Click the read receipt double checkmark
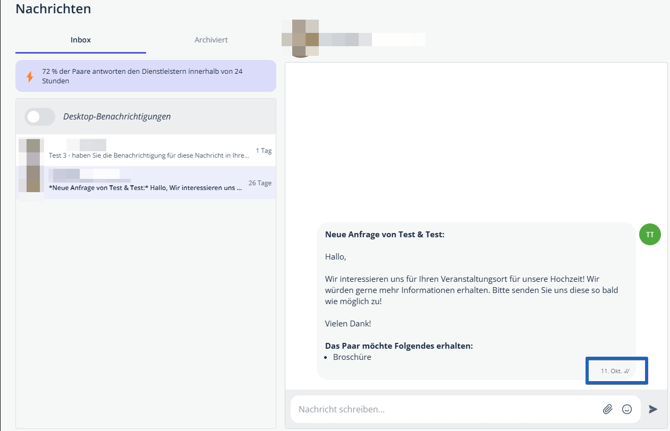670x431 pixels. [x=627, y=371]
